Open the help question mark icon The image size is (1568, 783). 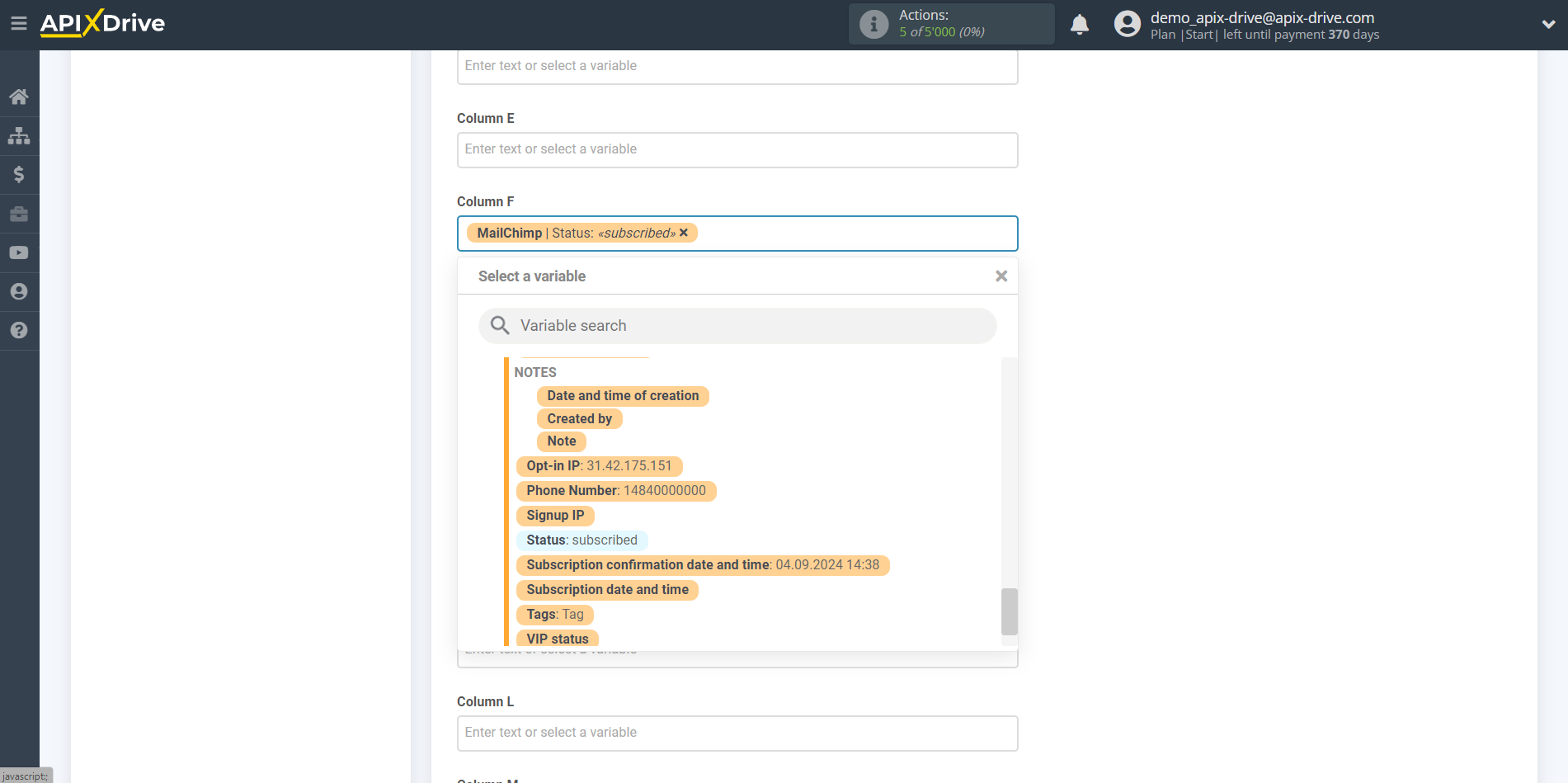(x=19, y=330)
